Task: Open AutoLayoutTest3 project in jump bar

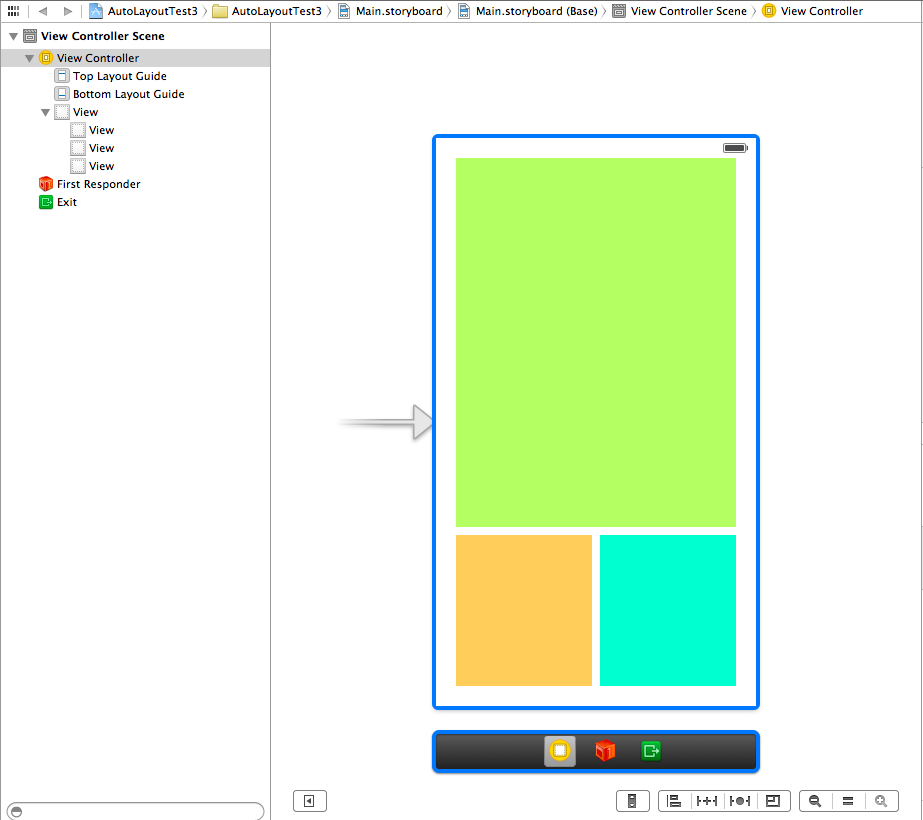Action: [x=143, y=11]
